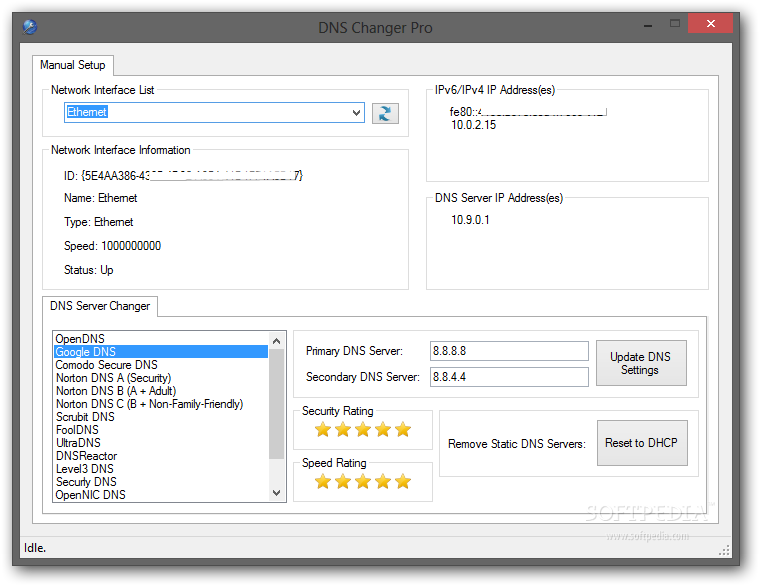Click the Secondary DNS Server field
This screenshot has width=760, height=586.
click(509, 377)
